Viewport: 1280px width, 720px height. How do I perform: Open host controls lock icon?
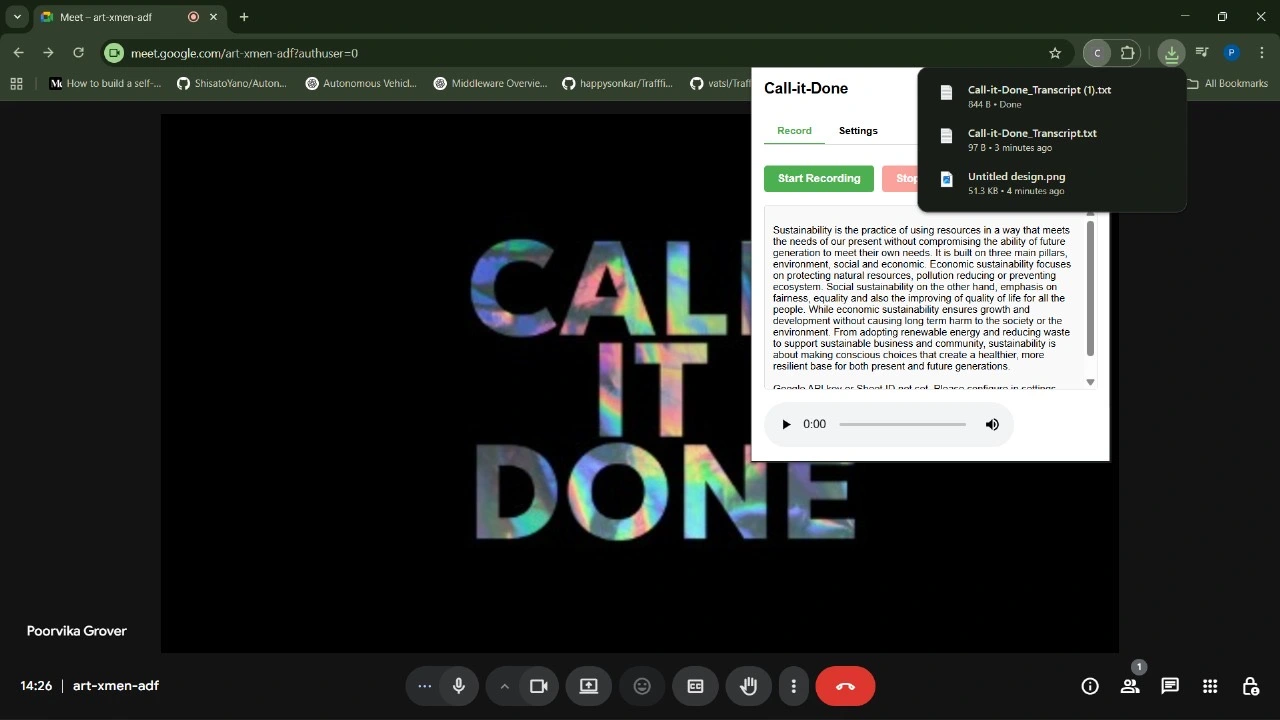(x=1250, y=686)
